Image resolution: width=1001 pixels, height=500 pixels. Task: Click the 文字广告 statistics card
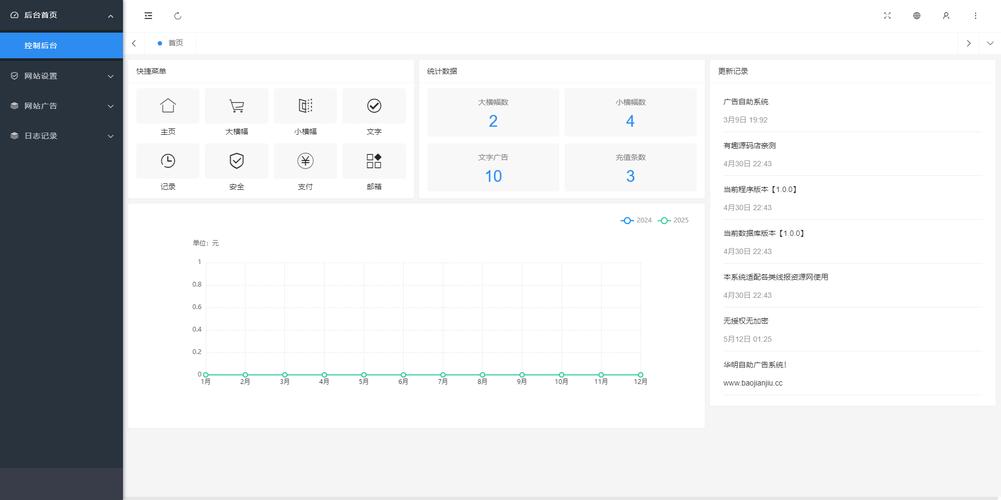click(x=493, y=167)
